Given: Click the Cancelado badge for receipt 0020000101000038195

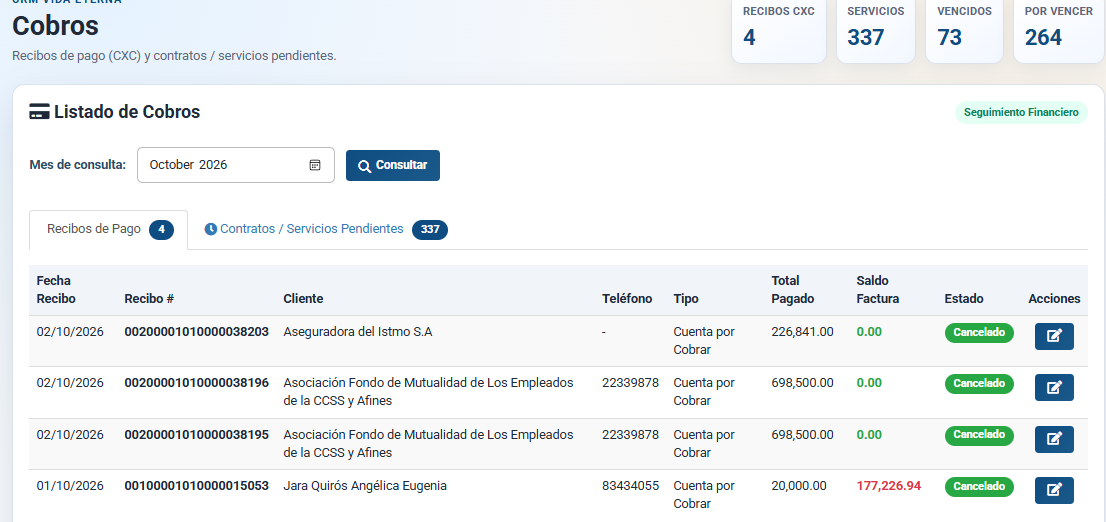Looking at the screenshot, I should click(979, 435).
